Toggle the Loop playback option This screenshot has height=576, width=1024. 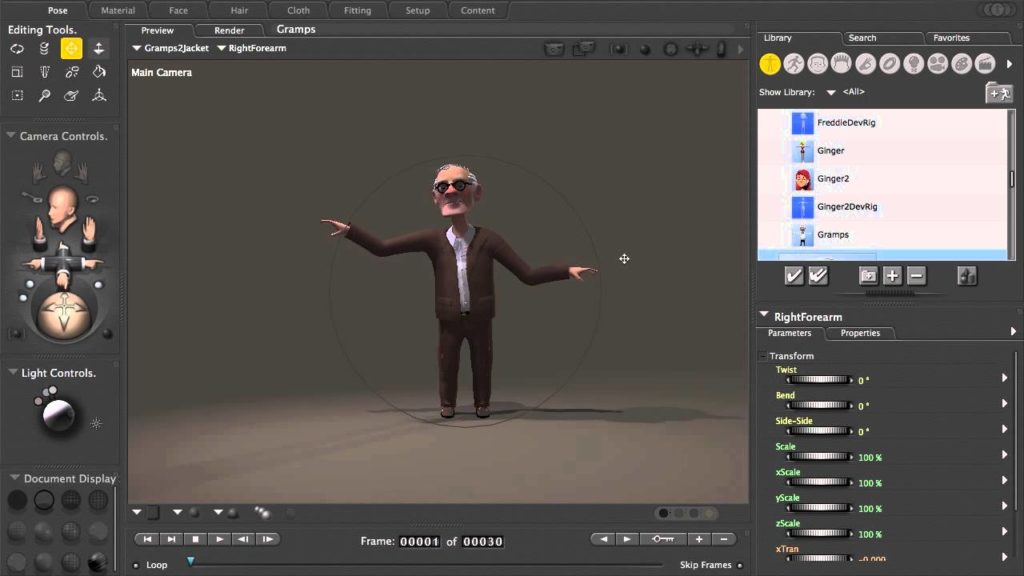[x=137, y=565]
